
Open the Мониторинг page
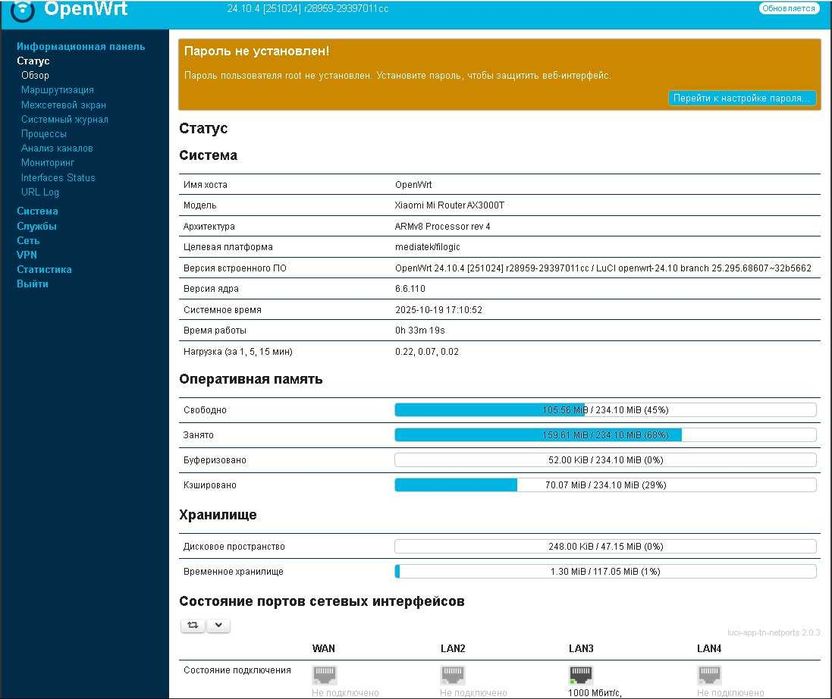47,162
